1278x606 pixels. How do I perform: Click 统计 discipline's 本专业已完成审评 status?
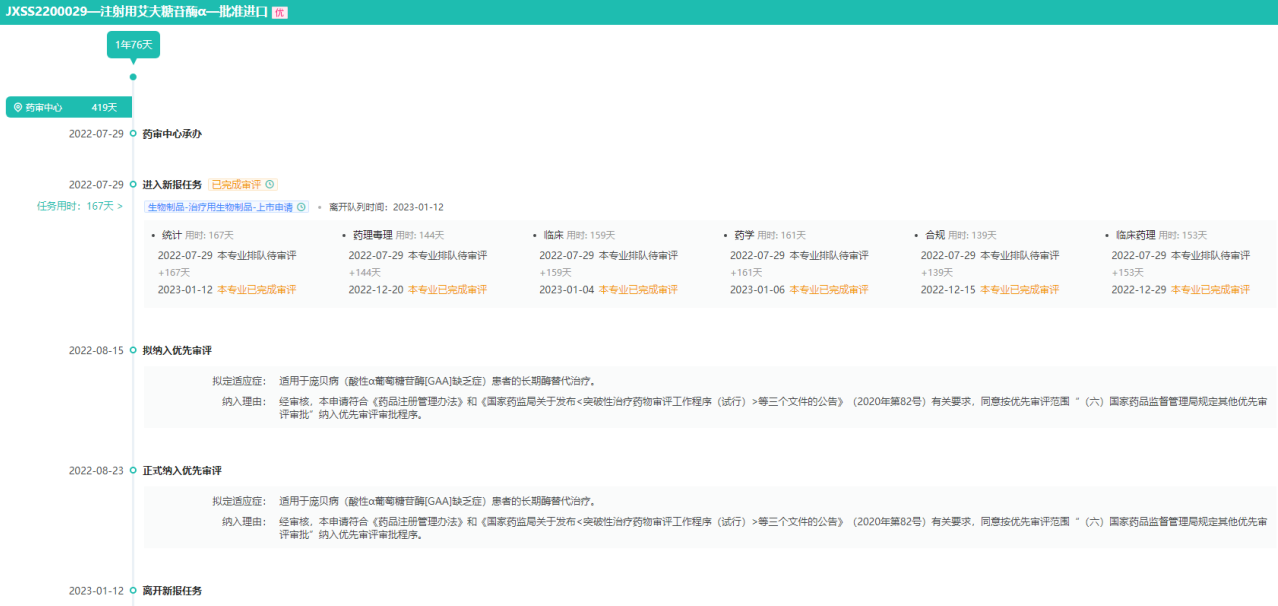[x=257, y=290]
